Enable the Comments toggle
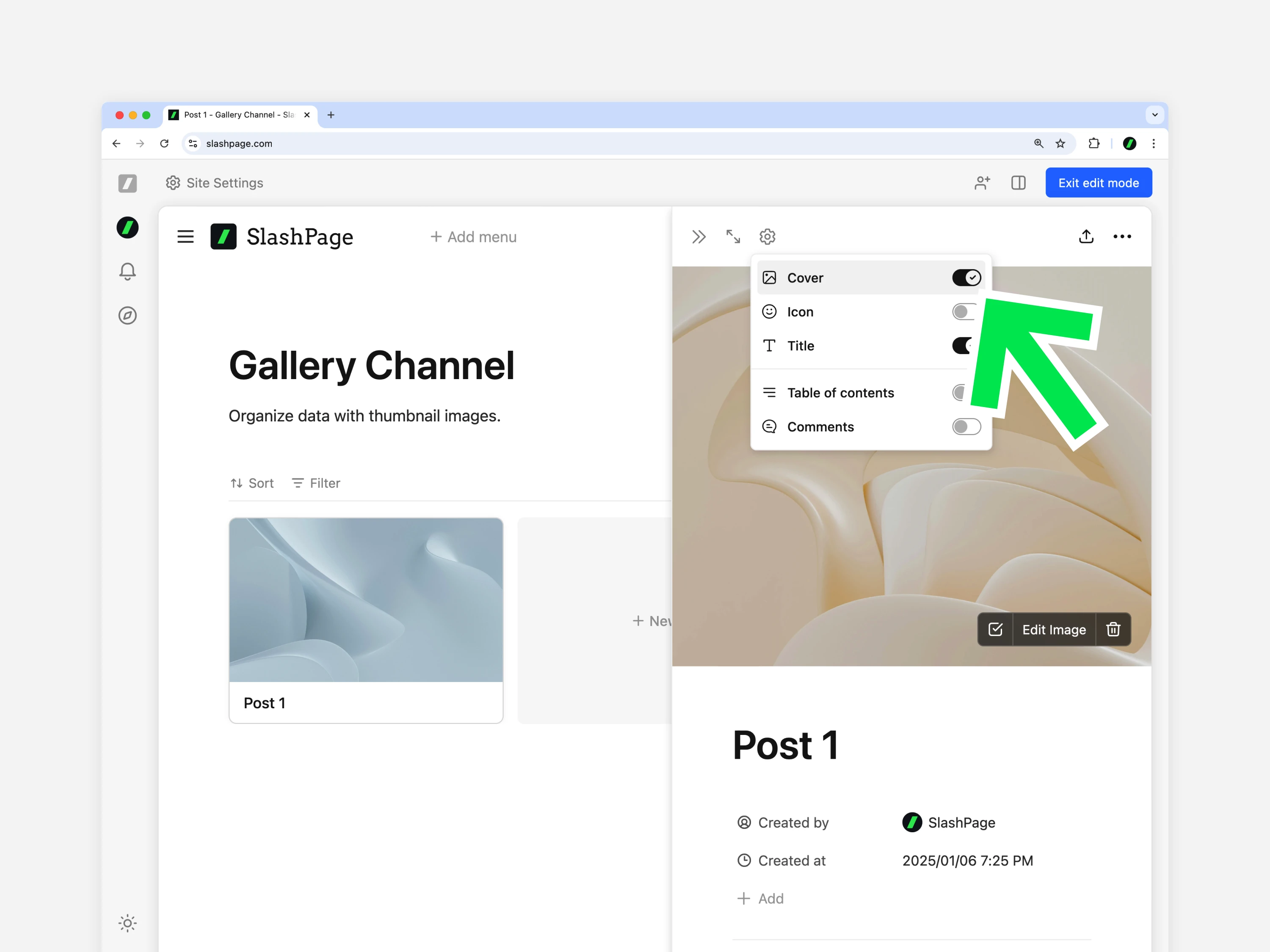 (x=966, y=426)
